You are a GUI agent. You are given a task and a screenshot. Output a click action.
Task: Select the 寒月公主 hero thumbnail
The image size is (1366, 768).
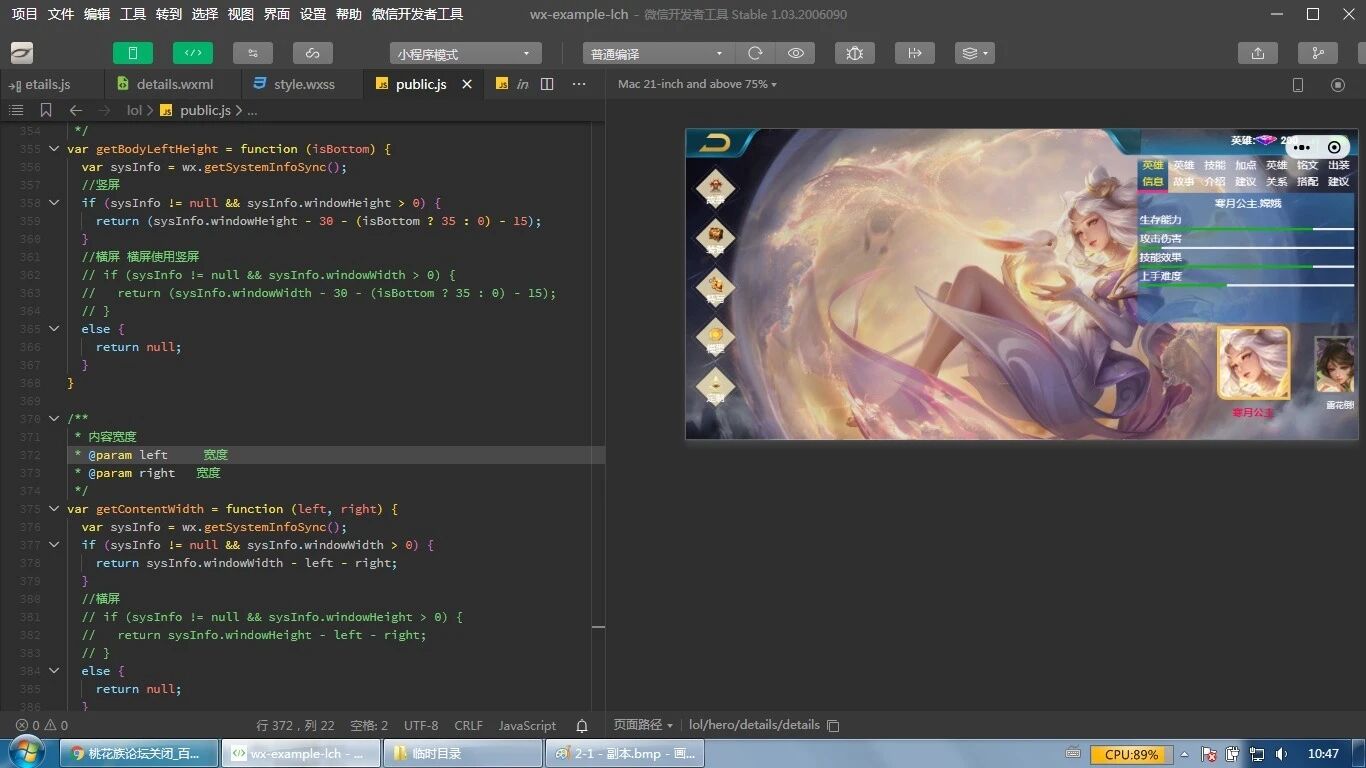[x=1254, y=363]
